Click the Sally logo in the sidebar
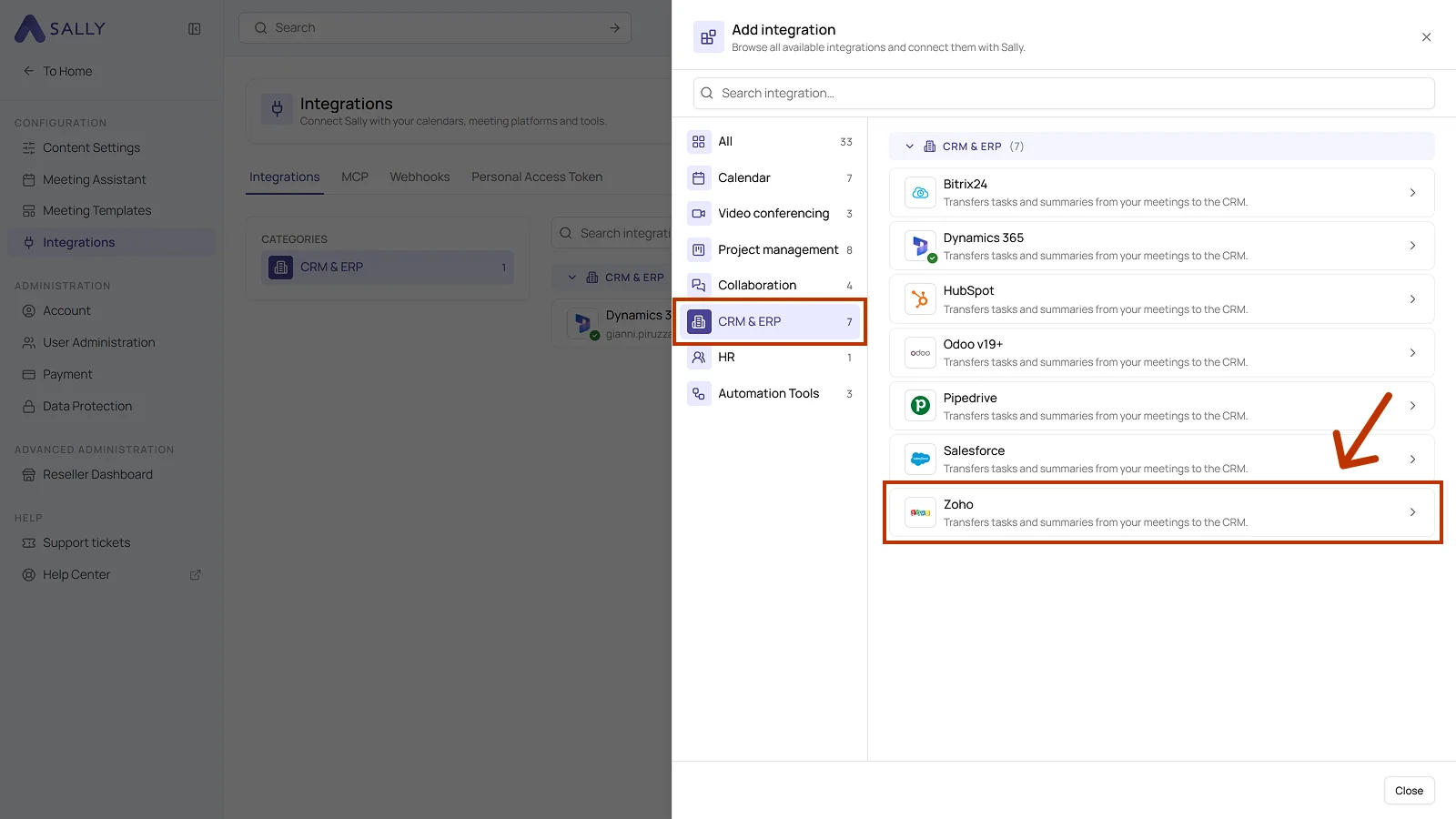The image size is (1456, 819). point(60,28)
